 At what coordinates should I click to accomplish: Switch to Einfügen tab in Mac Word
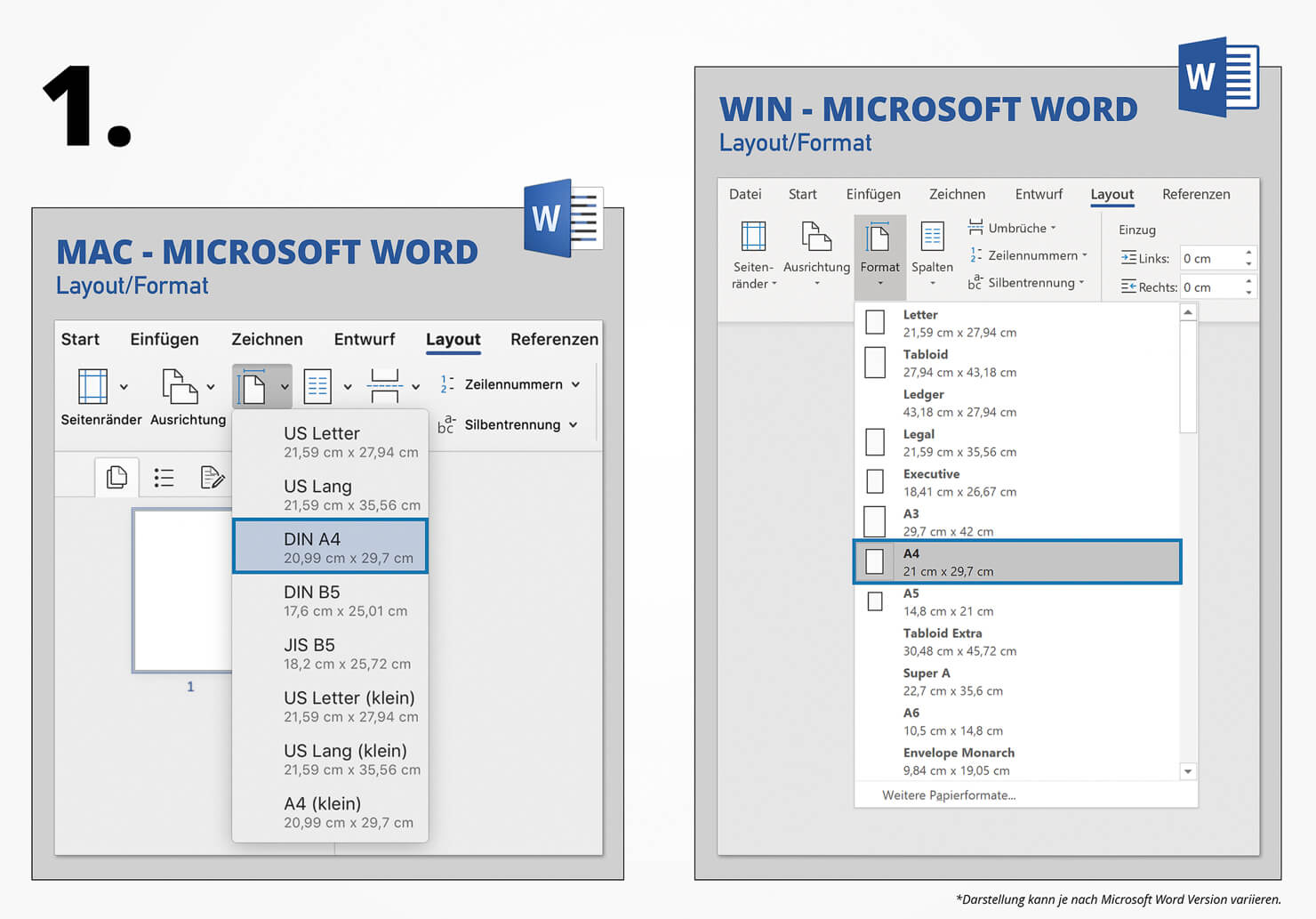pyautogui.click(x=164, y=339)
